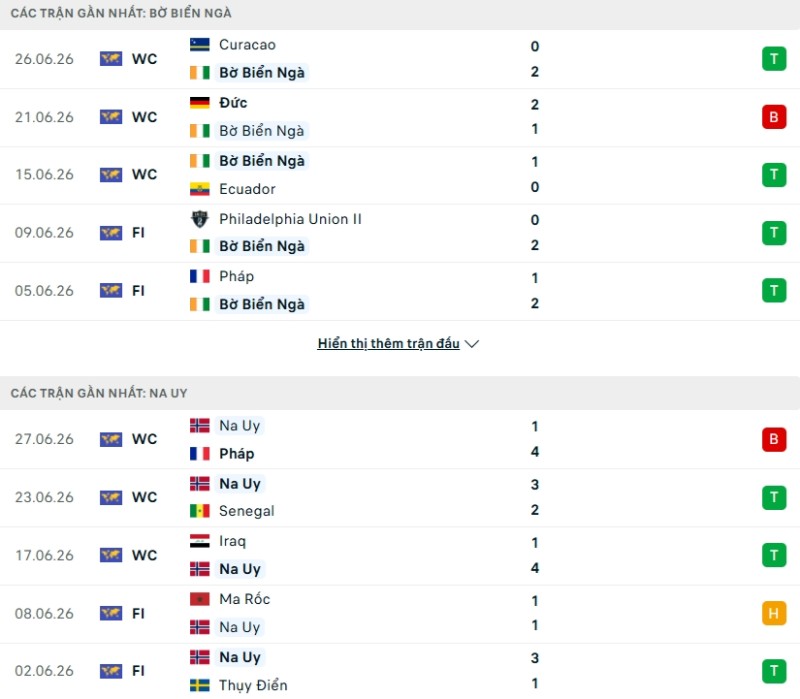Image resolution: width=800 pixels, height=699 pixels.
Task: Click the Hiển thị thêm trận đấu link
Action: tap(388, 343)
